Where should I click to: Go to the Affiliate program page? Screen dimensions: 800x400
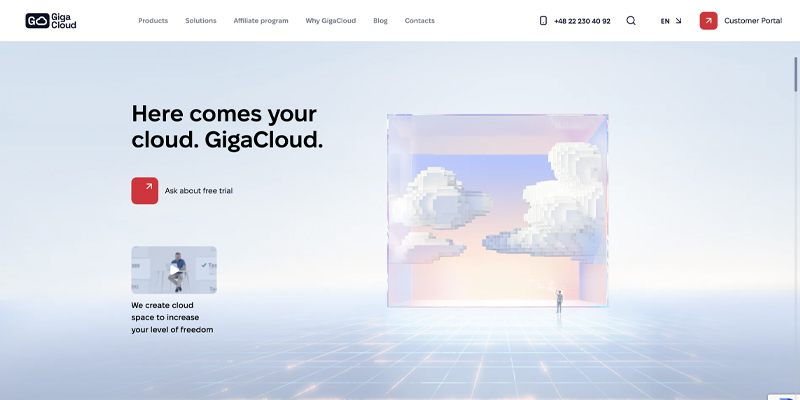261,20
